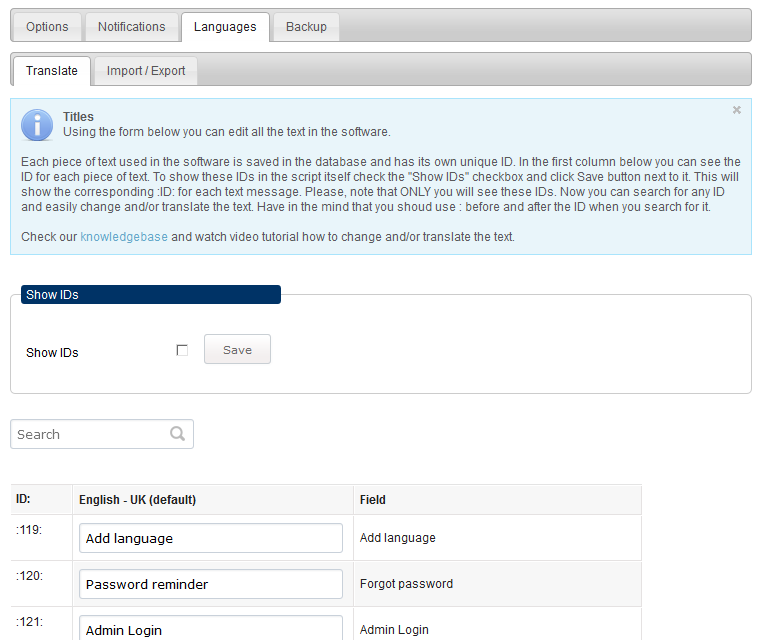Open the Import / Export sub-tab
Viewport: 760px width, 640px height.
145,71
